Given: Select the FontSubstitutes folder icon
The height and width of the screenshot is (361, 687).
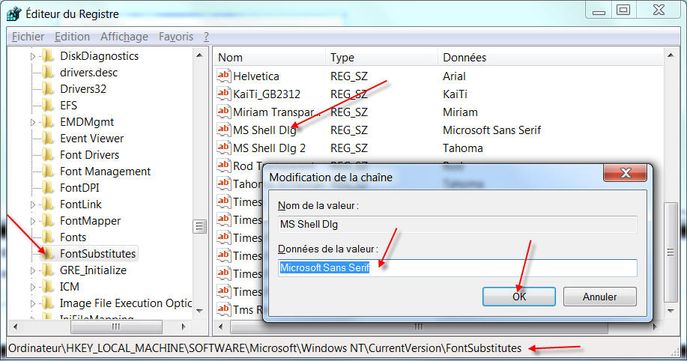Looking at the screenshot, I should point(48,254).
